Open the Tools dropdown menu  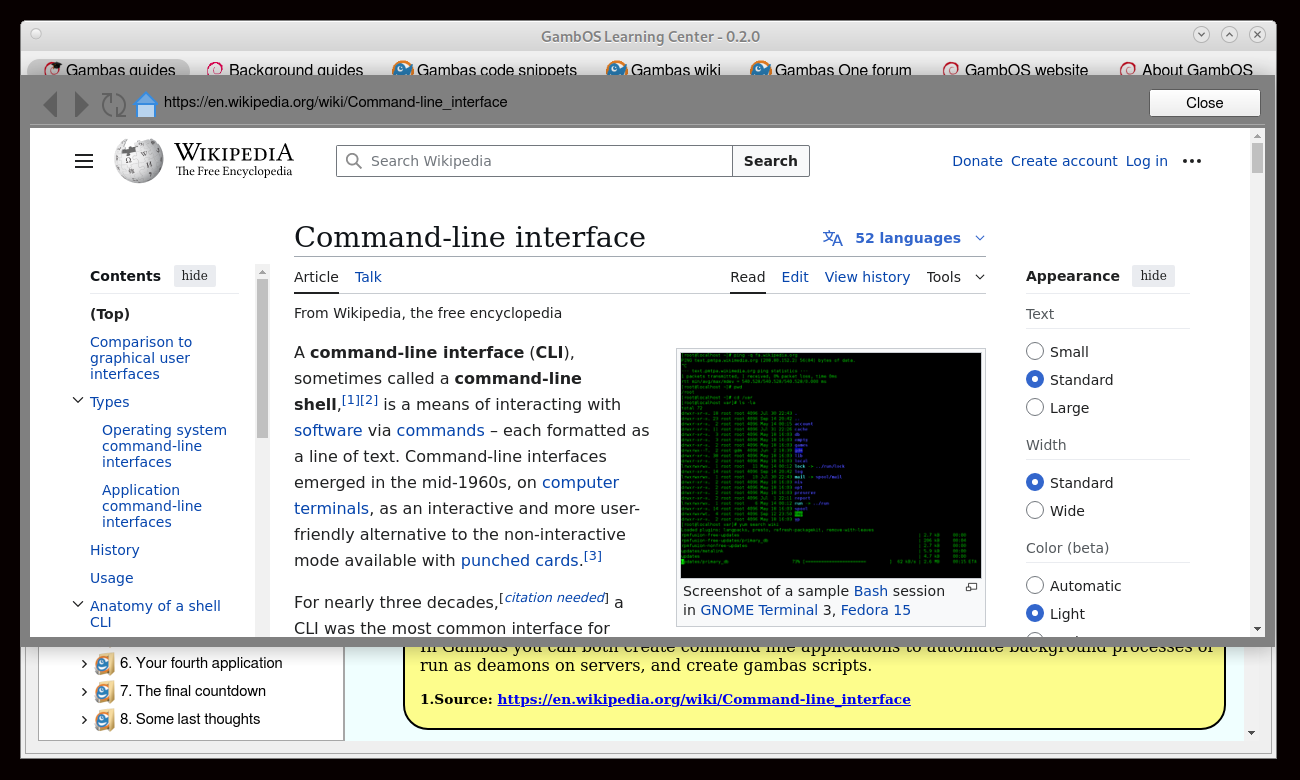[955, 277]
